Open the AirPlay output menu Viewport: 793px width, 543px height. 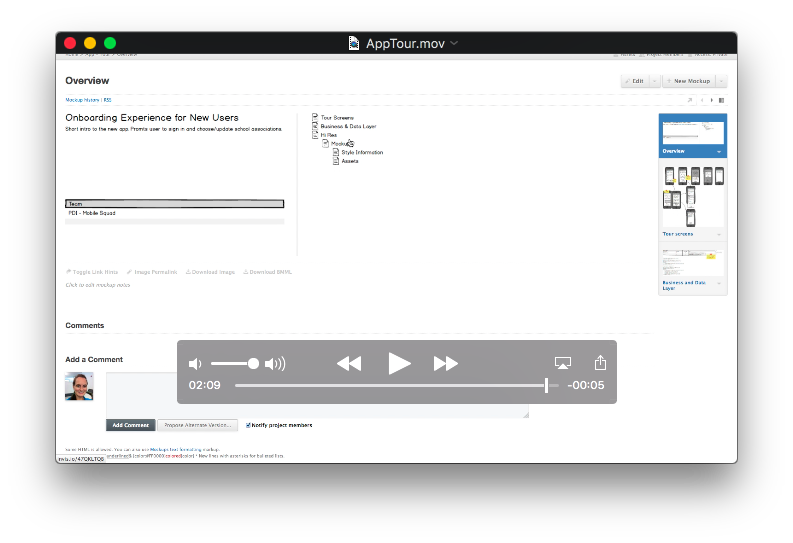pyautogui.click(x=563, y=363)
